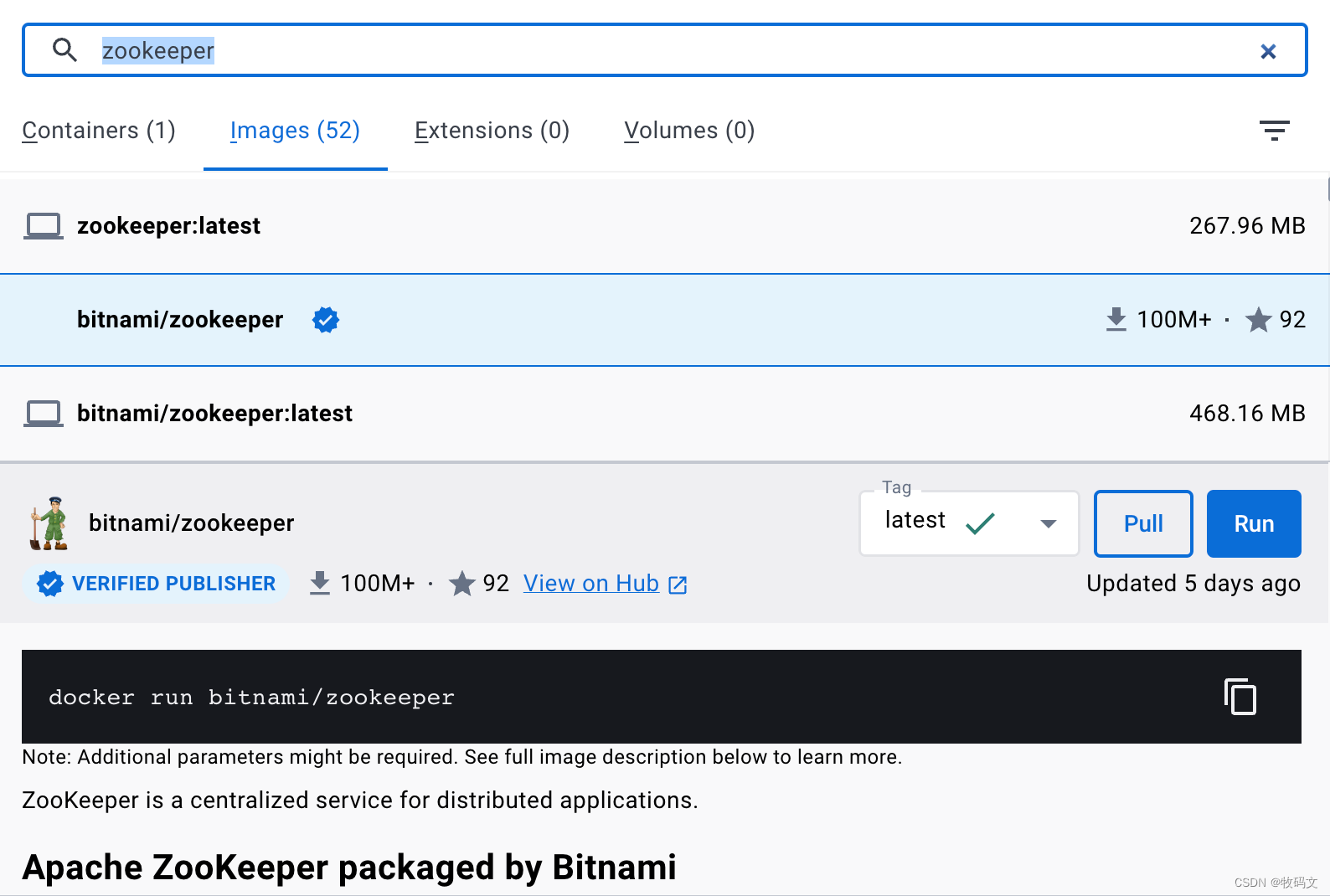Click the 468.16 MB size value
The width and height of the screenshot is (1330, 896).
pos(1247,414)
